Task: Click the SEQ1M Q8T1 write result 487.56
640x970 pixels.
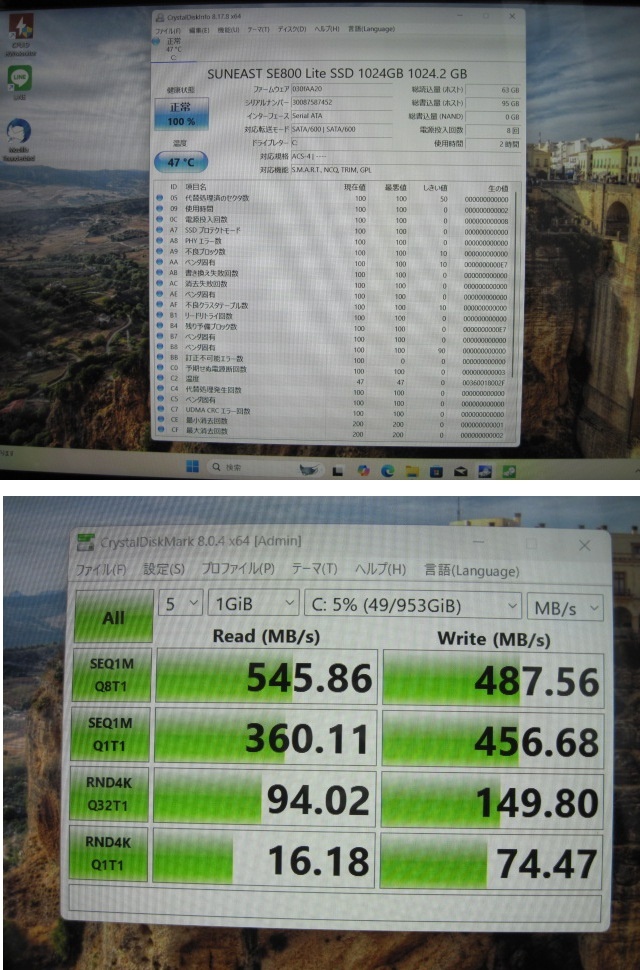Action: click(493, 680)
